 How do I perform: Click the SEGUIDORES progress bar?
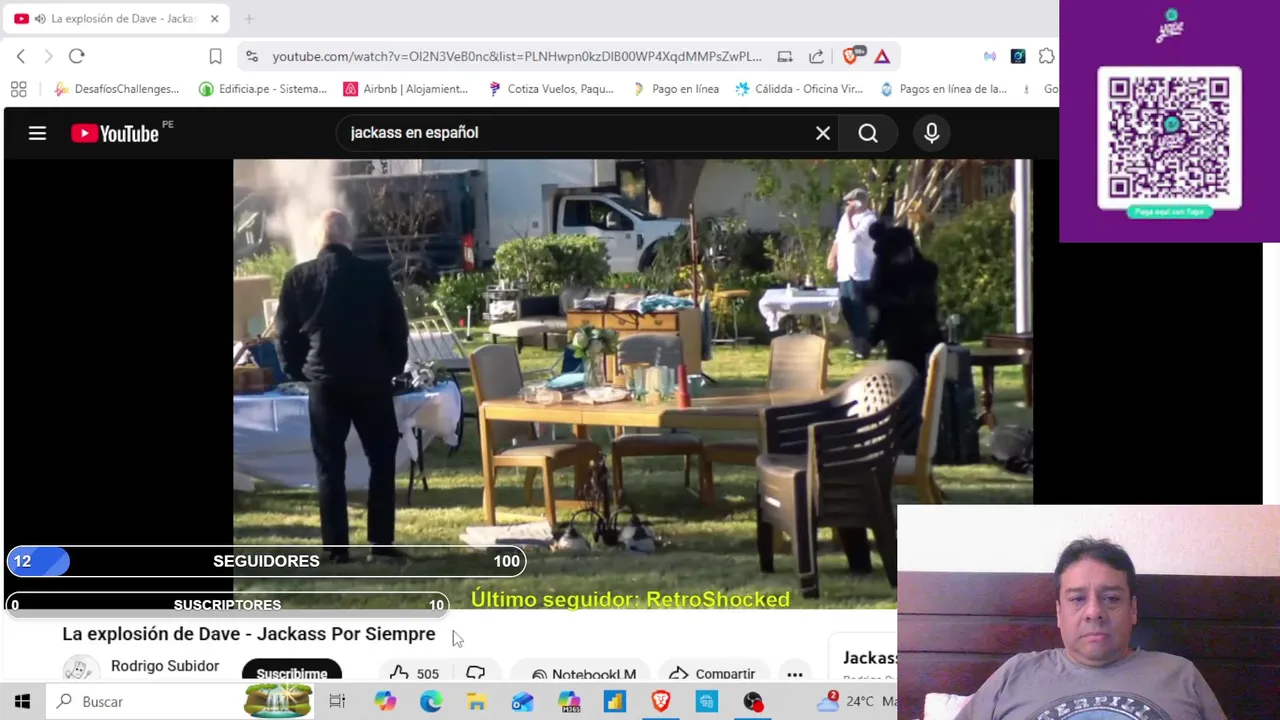[x=266, y=561]
